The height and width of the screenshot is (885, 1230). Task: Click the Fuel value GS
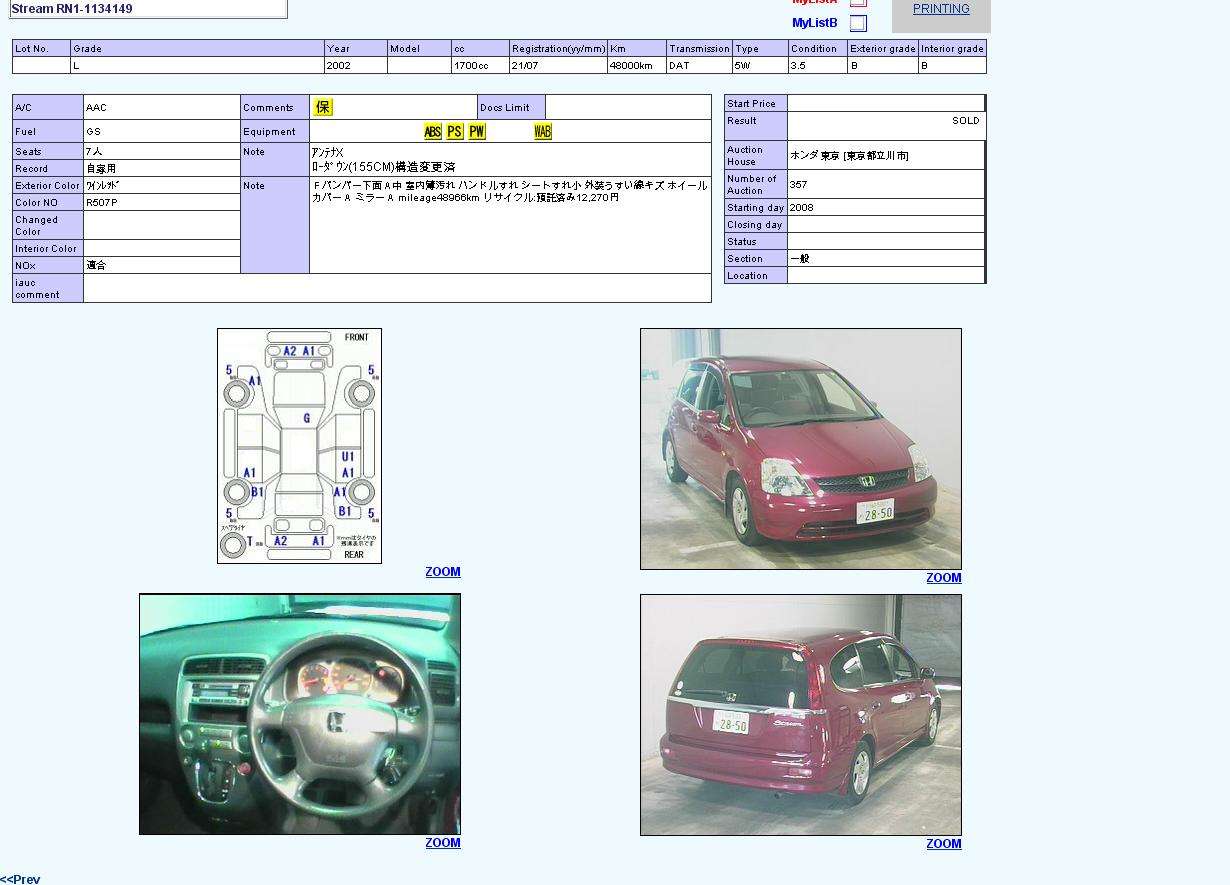pos(93,132)
